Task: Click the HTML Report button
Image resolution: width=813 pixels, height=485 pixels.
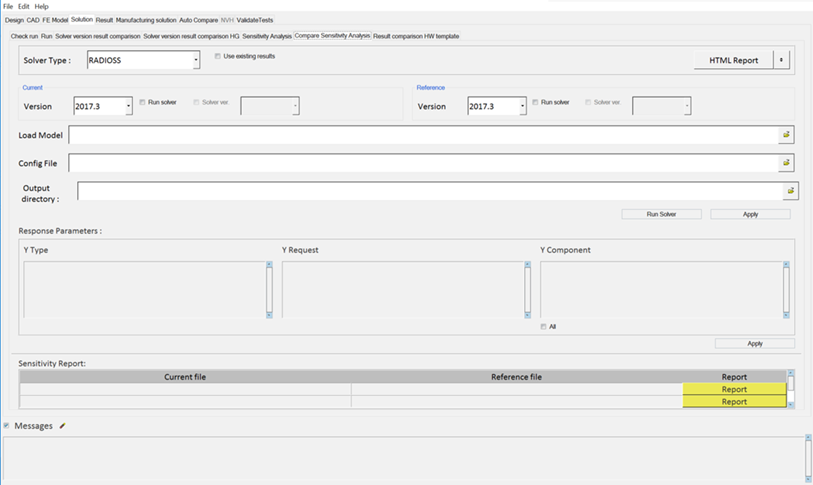Action: (733, 60)
